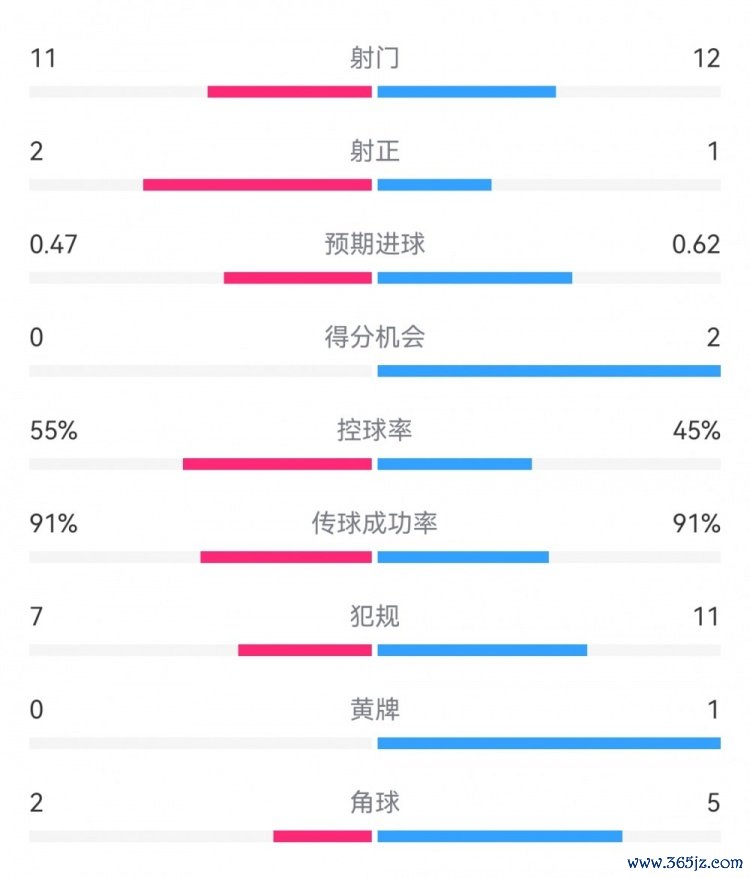Click the 55% possession value

coord(53,431)
